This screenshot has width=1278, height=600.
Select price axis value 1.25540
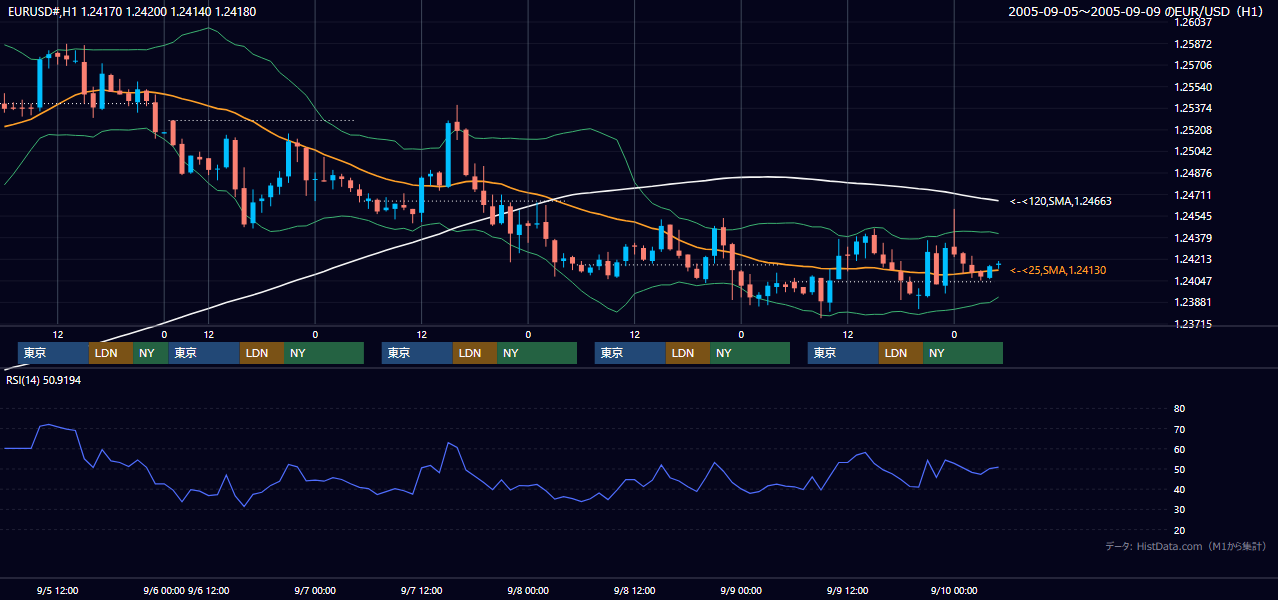pos(1193,87)
